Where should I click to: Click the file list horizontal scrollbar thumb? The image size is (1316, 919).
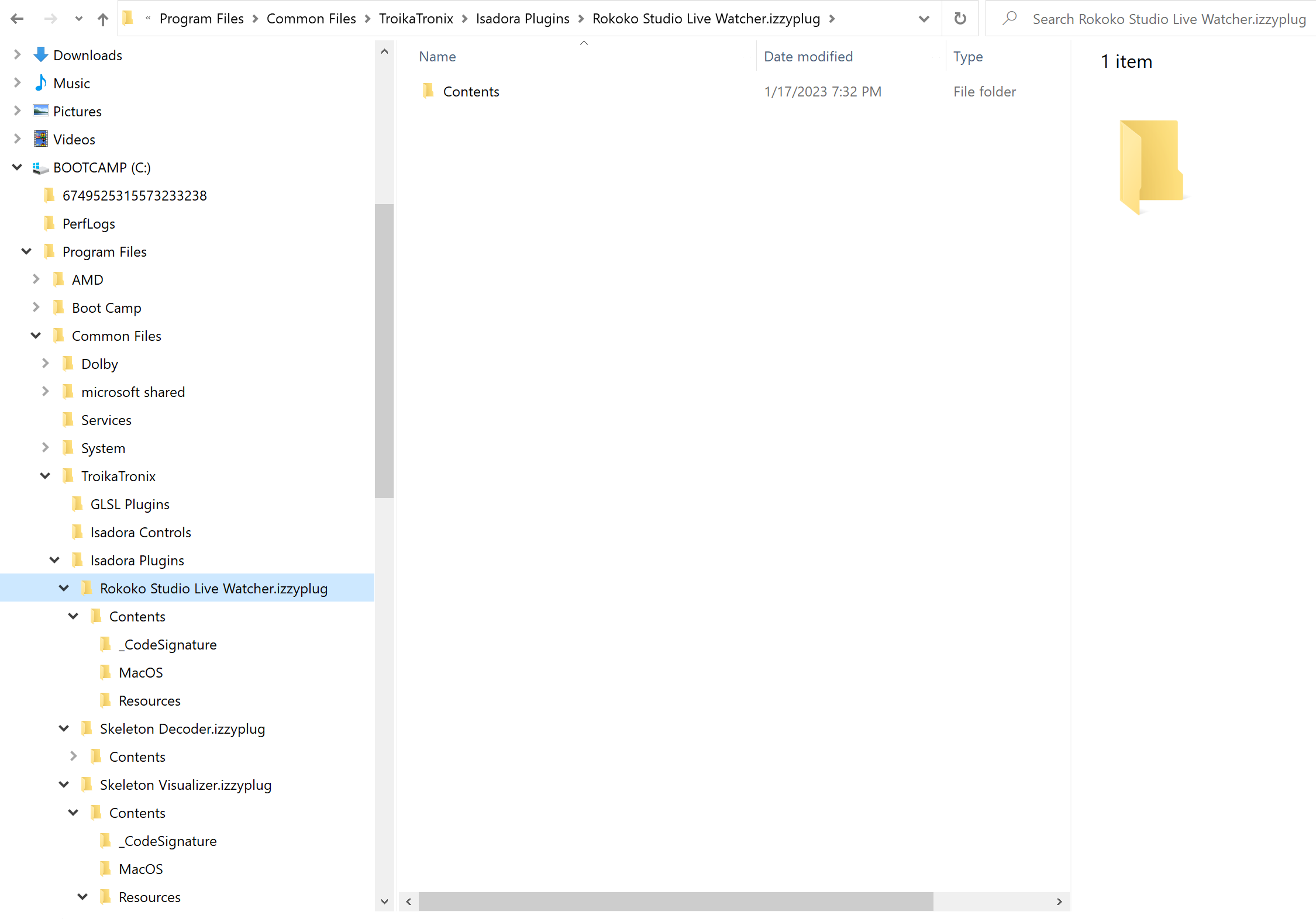click(x=676, y=901)
